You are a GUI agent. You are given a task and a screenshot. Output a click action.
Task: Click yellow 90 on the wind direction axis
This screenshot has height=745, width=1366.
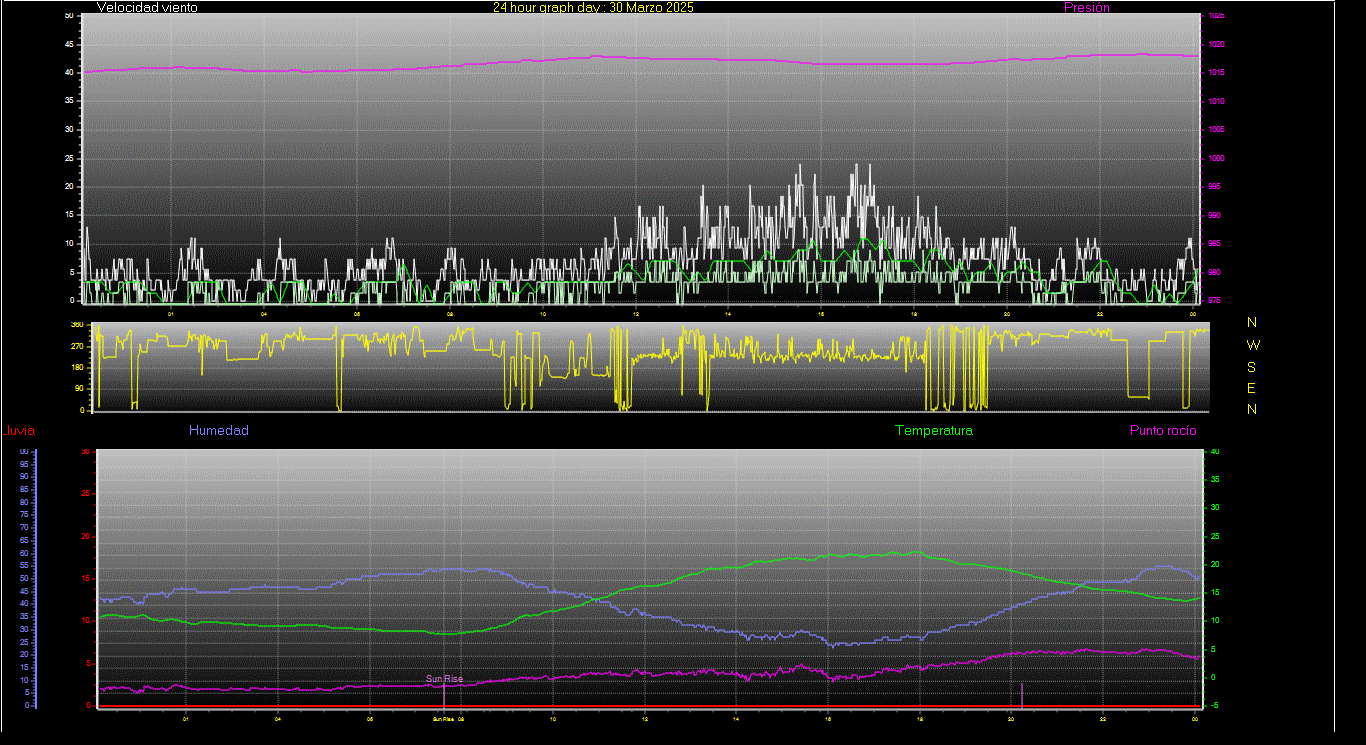point(78,389)
